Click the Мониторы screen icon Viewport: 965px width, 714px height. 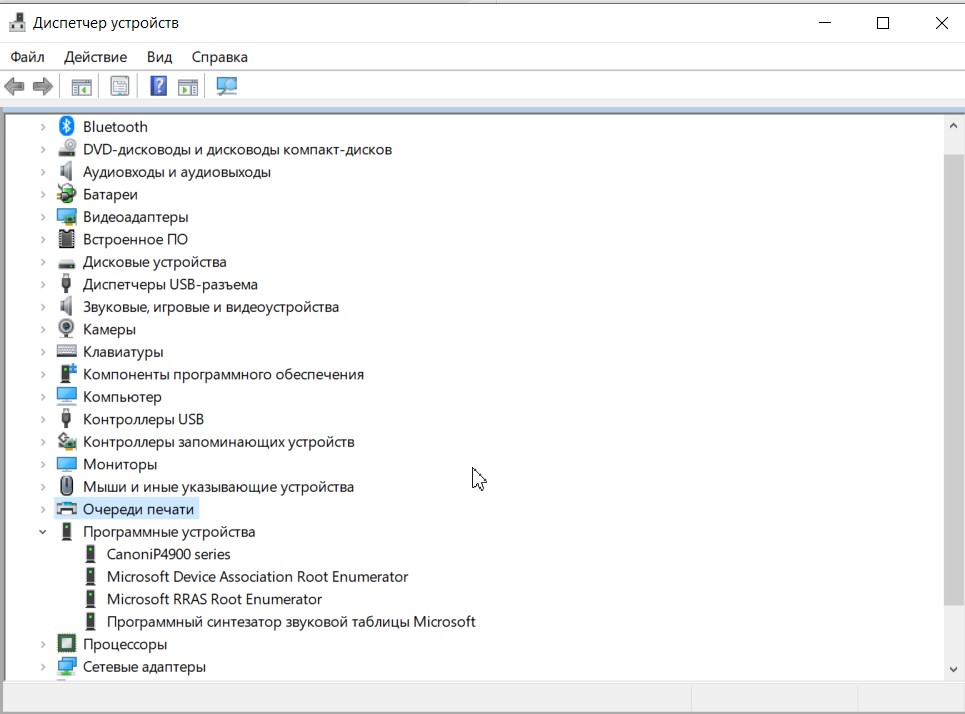pos(66,463)
